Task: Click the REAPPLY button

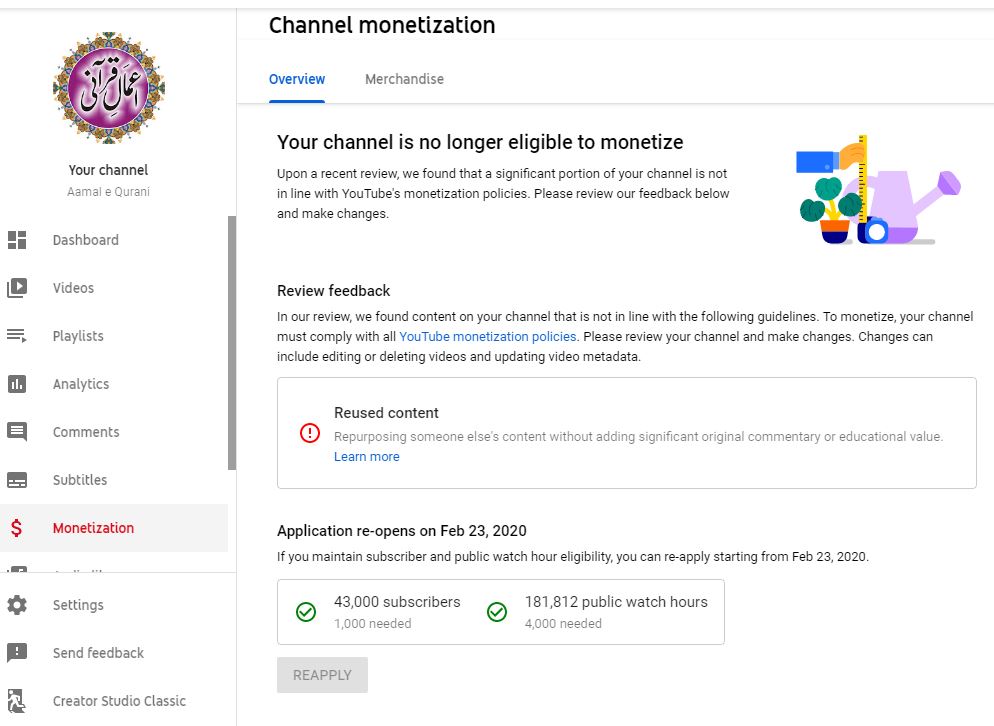Action: 322,675
